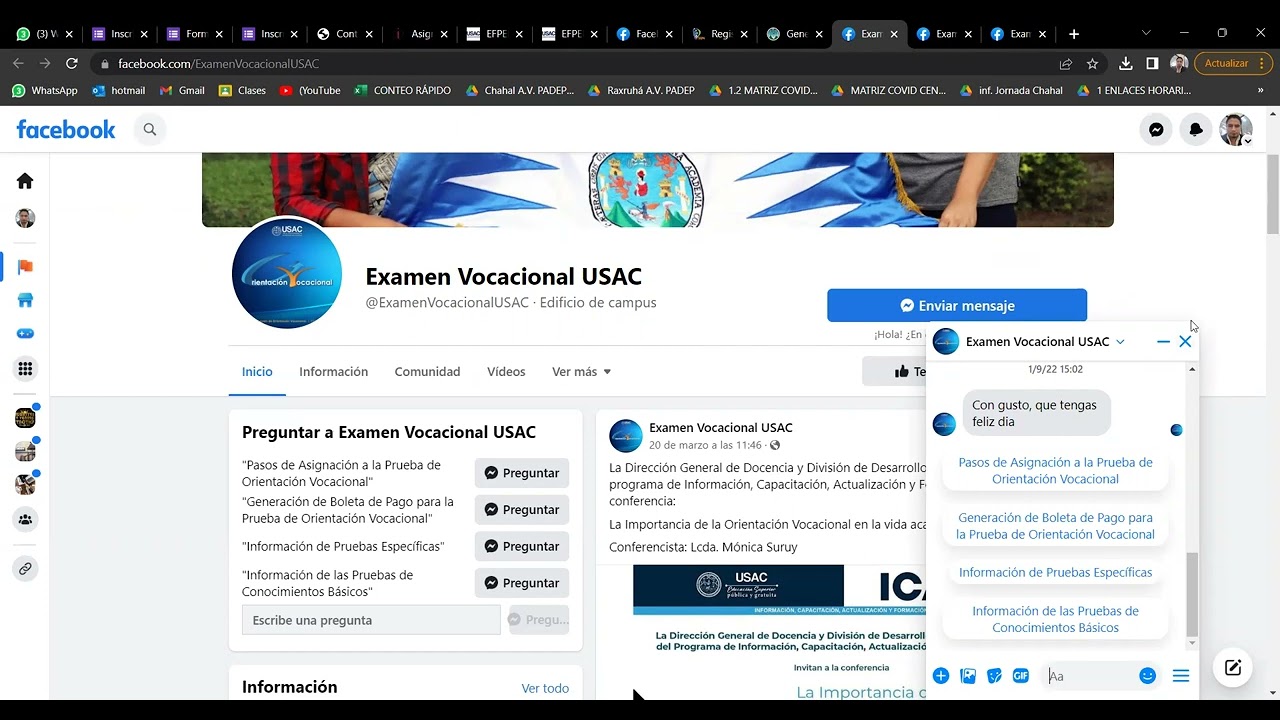
Task: Click the chat message text field
Action: (1090, 676)
